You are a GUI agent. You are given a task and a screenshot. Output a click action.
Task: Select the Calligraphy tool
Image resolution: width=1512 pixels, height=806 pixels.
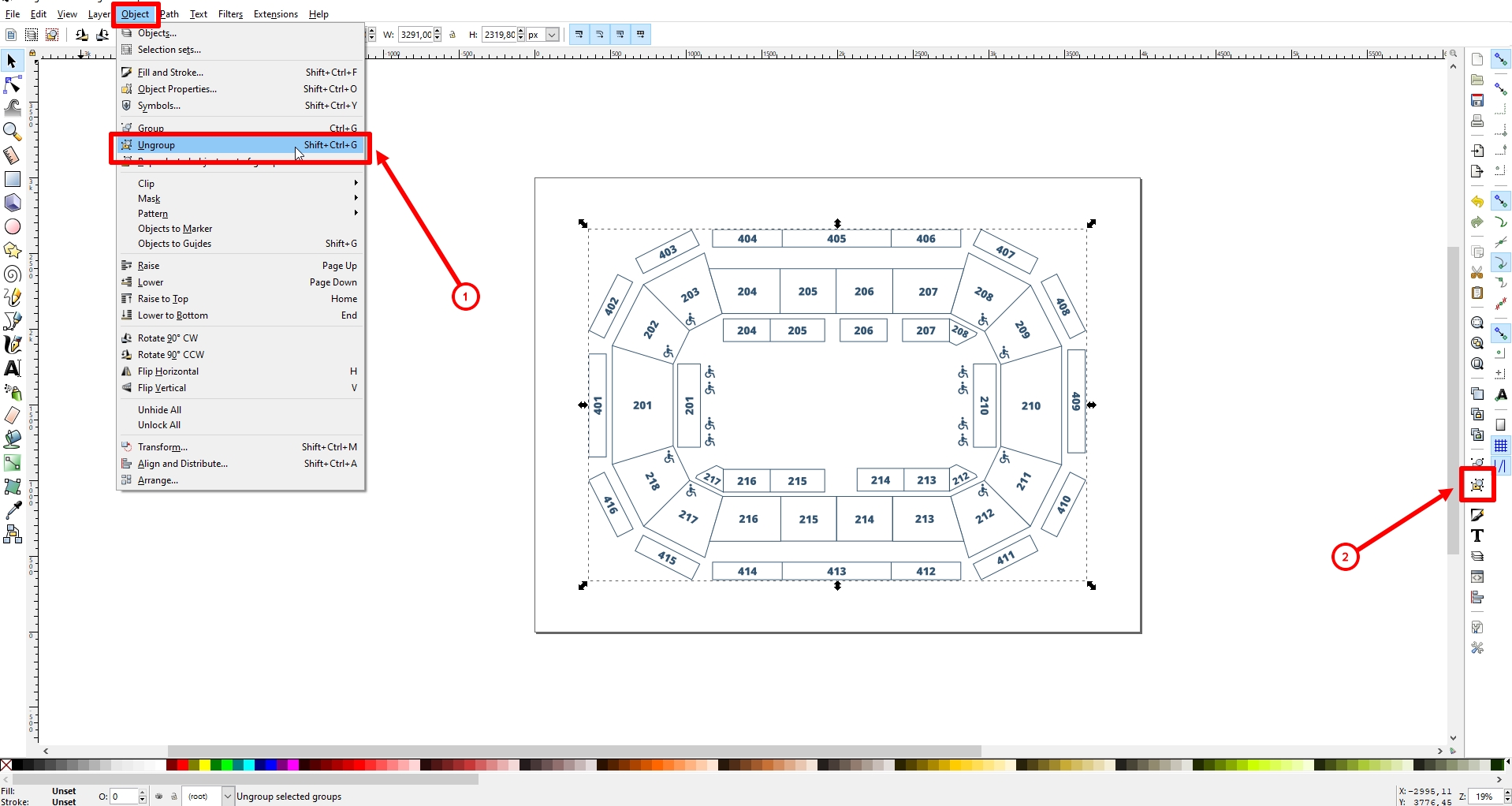12,345
